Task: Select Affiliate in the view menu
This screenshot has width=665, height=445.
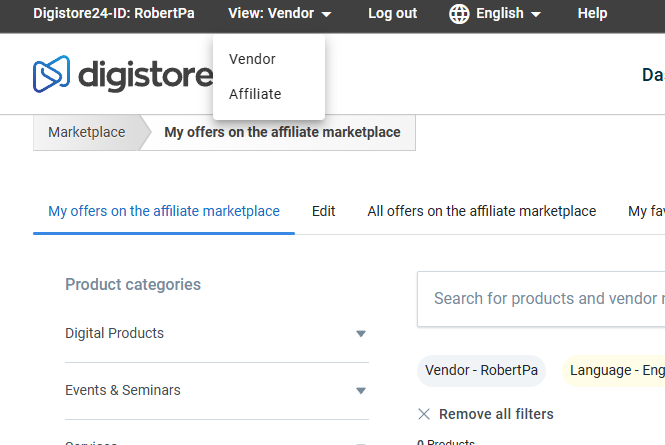Action: pyautogui.click(x=255, y=94)
